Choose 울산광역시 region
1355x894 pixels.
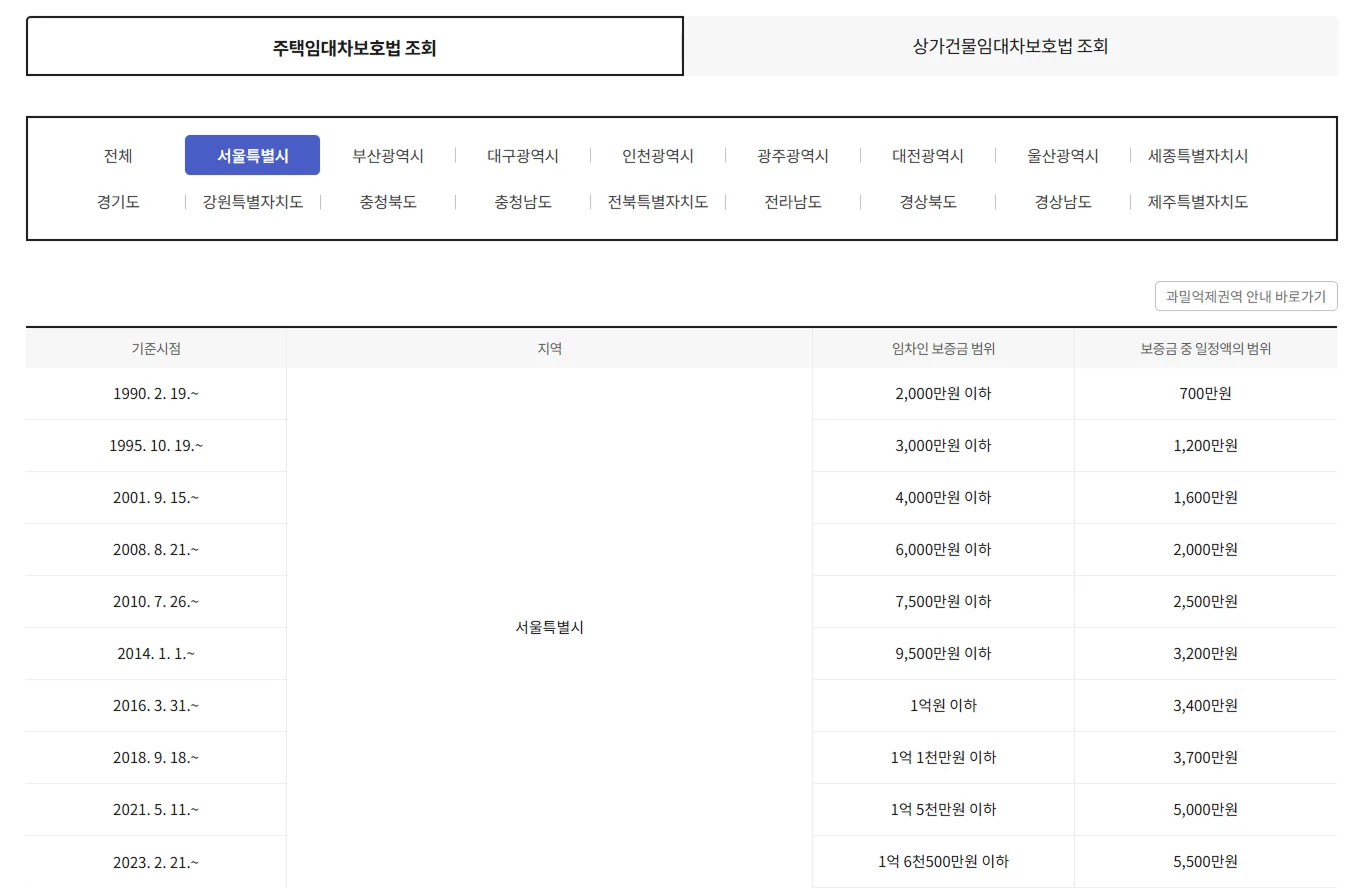tap(1063, 156)
